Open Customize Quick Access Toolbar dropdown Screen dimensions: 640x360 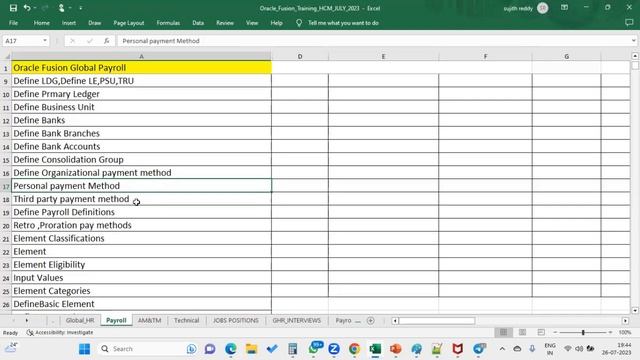point(80,8)
